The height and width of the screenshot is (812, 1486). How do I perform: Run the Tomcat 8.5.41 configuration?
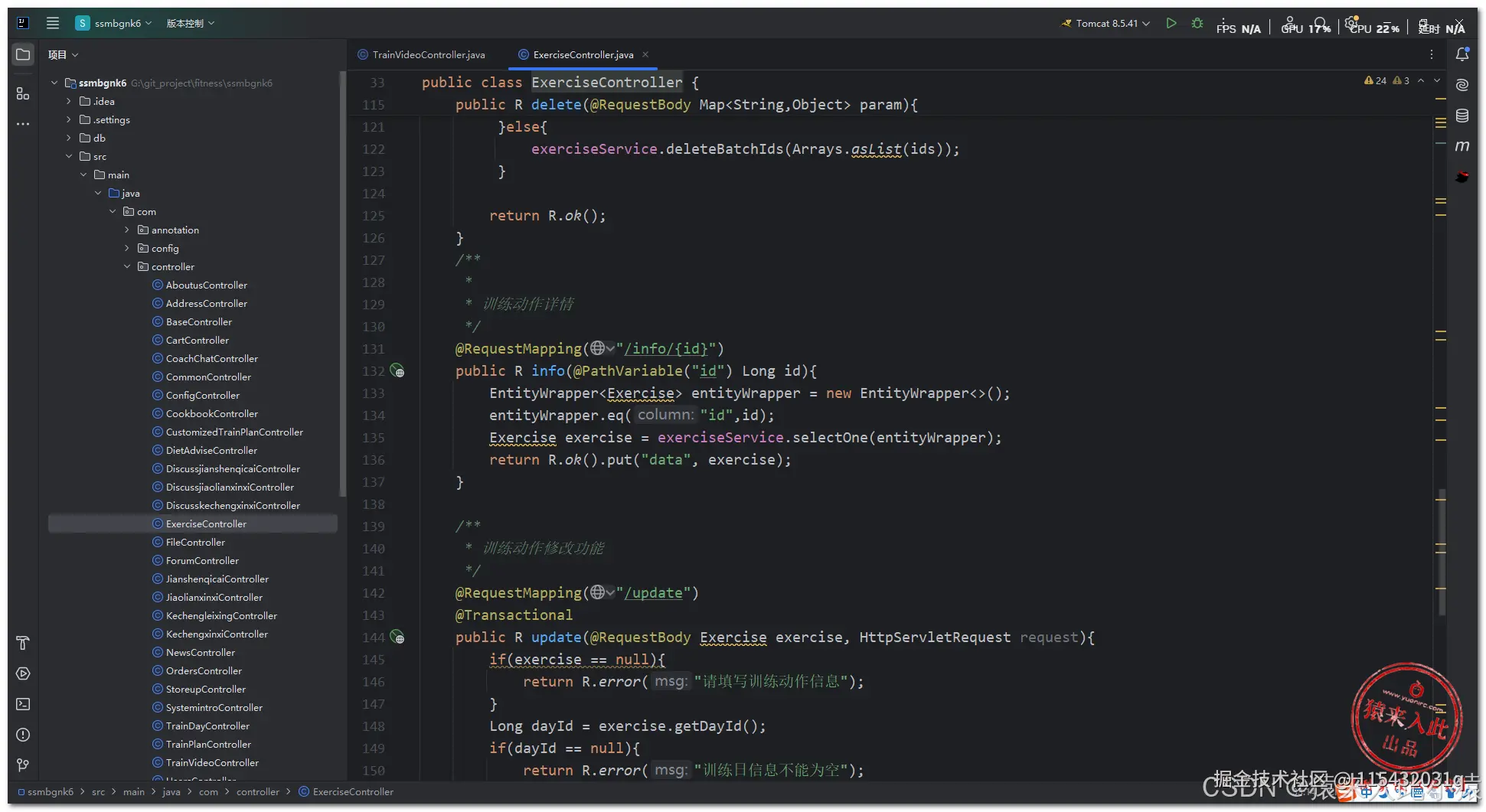1171,23
